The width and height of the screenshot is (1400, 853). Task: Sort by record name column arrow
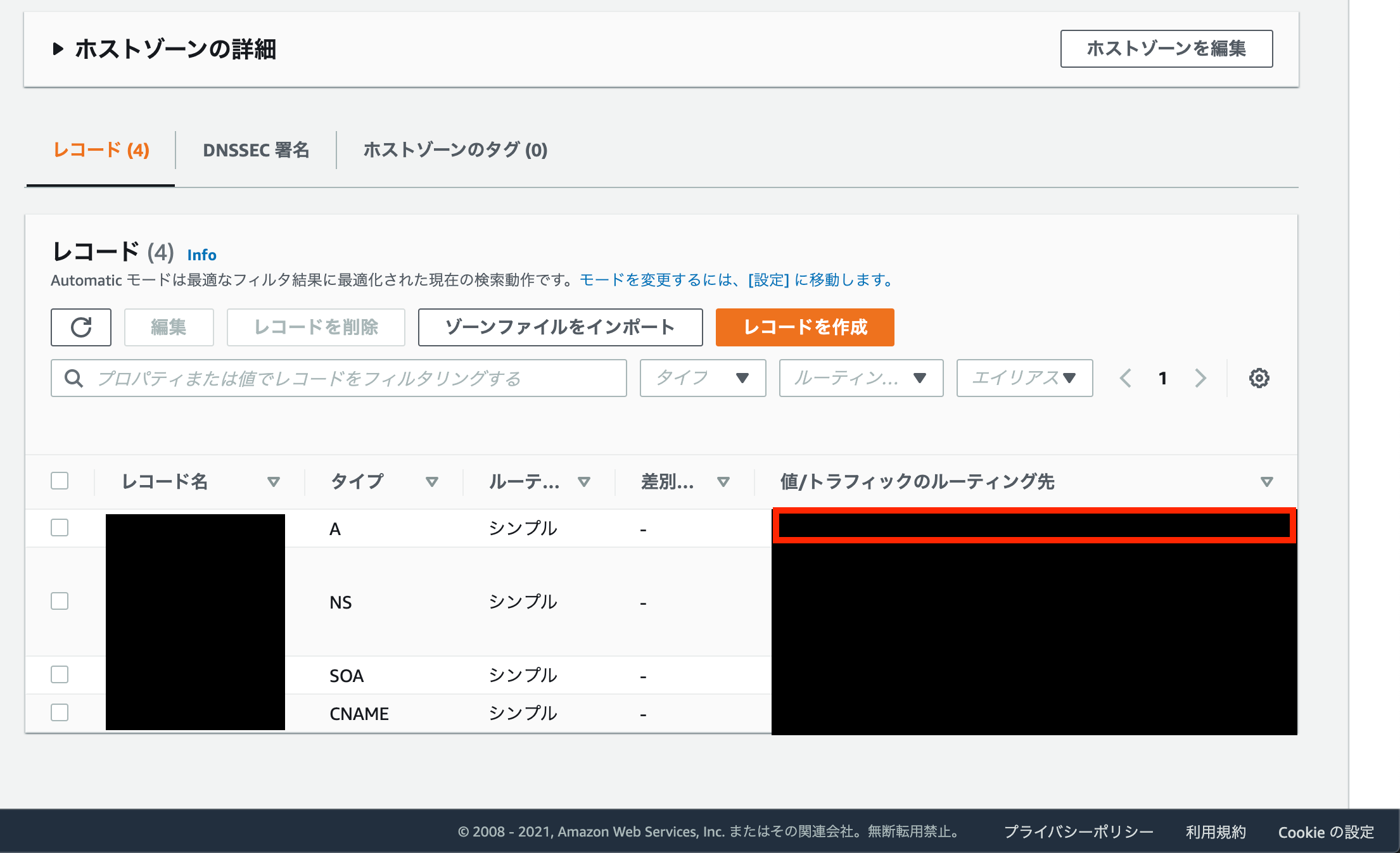point(274,482)
